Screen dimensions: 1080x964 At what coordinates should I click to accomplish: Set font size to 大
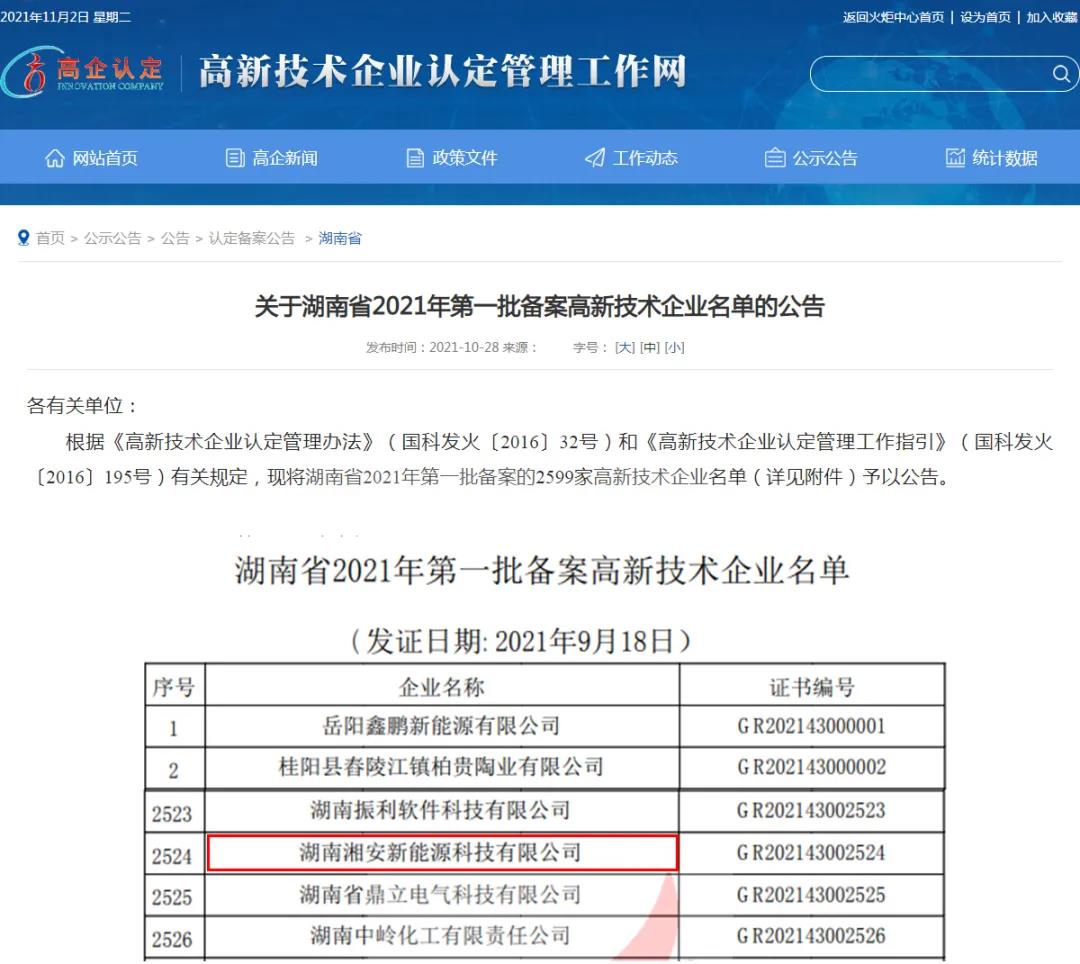[x=625, y=347]
